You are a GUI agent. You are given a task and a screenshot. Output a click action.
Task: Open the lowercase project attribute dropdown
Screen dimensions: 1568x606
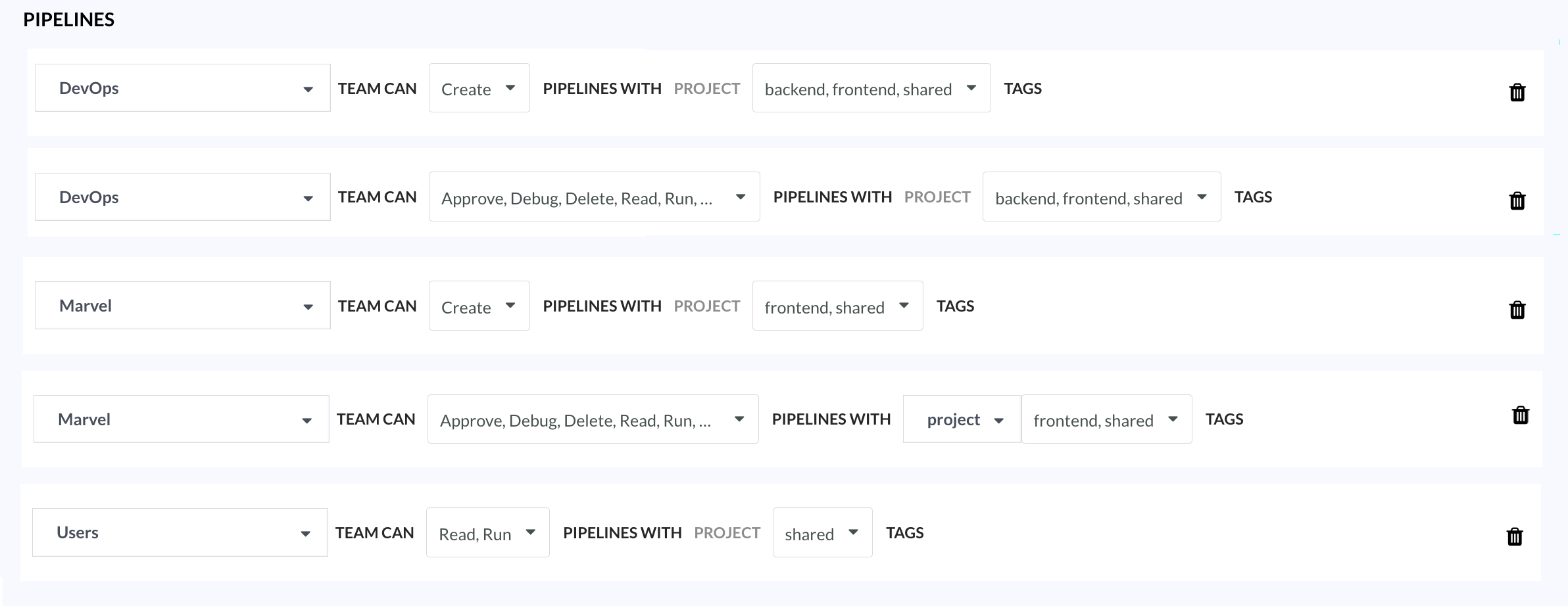click(x=962, y=419)
